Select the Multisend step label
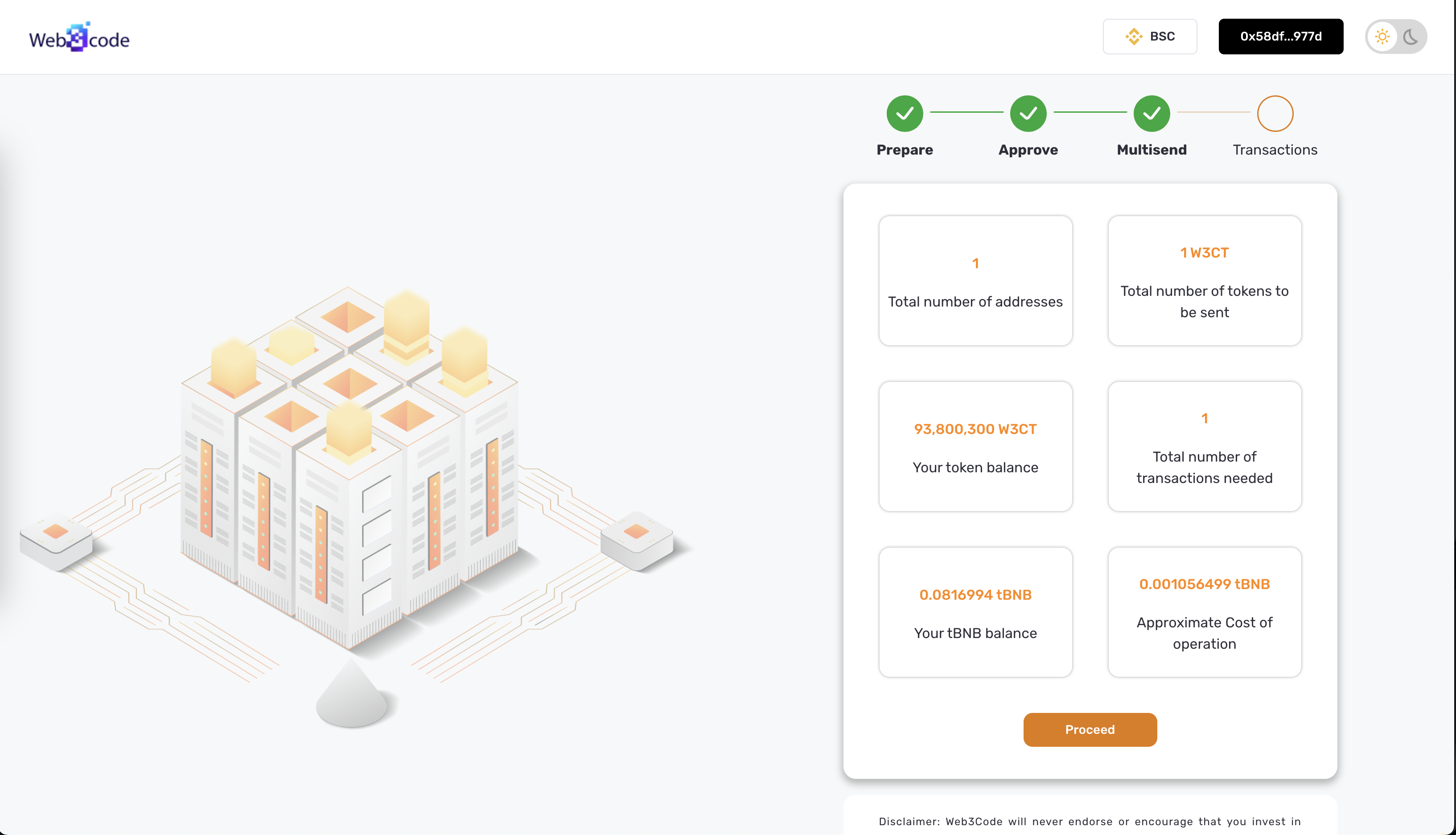Screen dimensions: 1456x835 click(1152, 150)
